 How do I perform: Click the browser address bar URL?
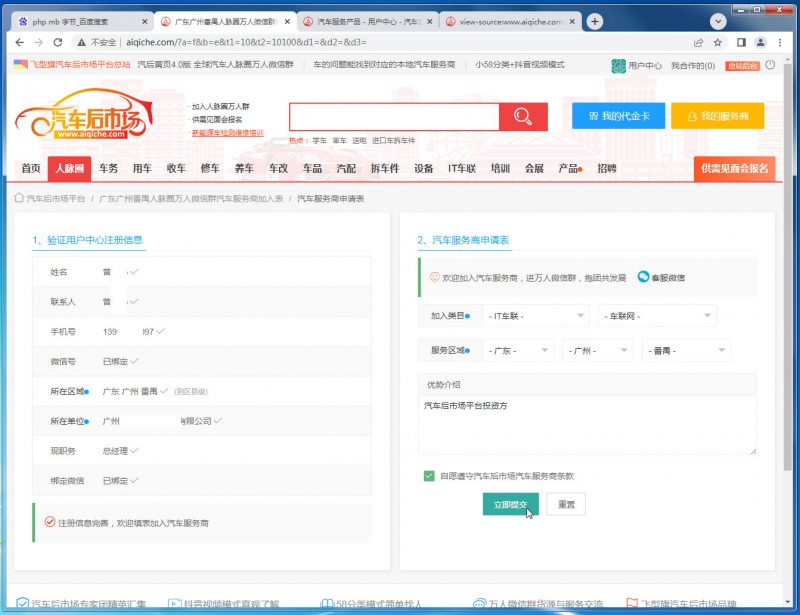(246, 42)
